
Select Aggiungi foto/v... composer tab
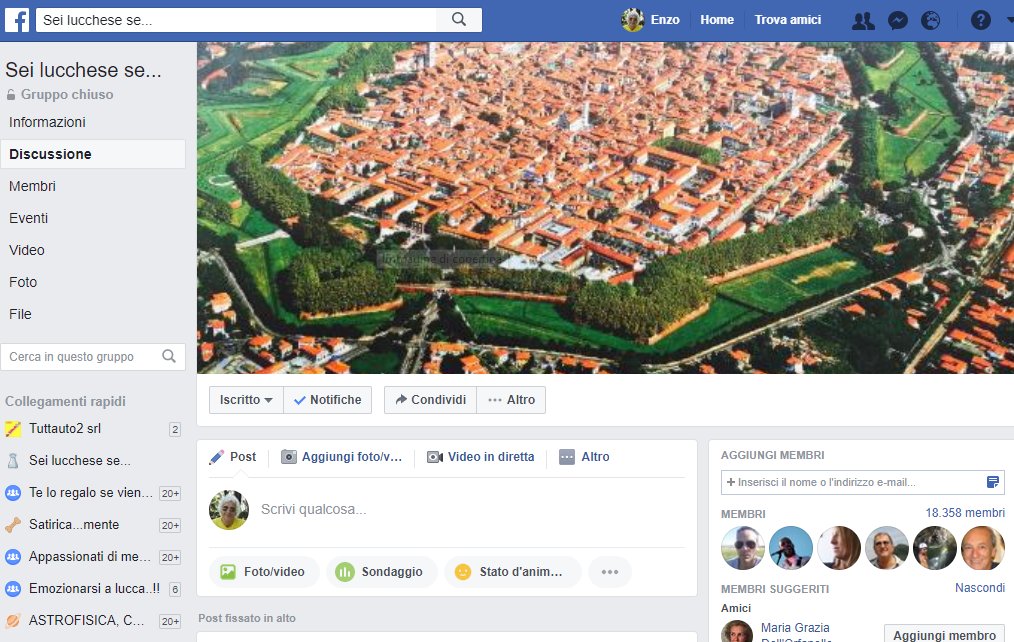(341, 457)
